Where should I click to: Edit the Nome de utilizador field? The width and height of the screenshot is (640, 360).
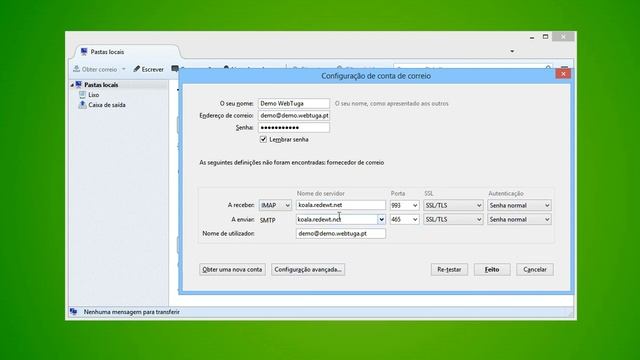pyautogui.click(x=341, y=233)
